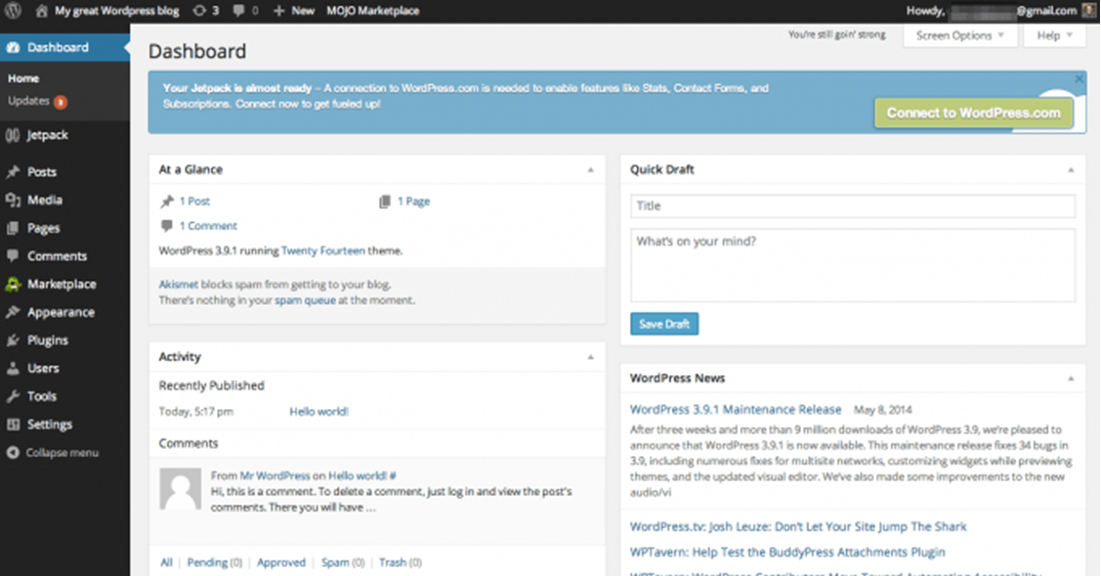
Task: Open the site home icon for My great Wordpress blog
Action: click(41, 11)
